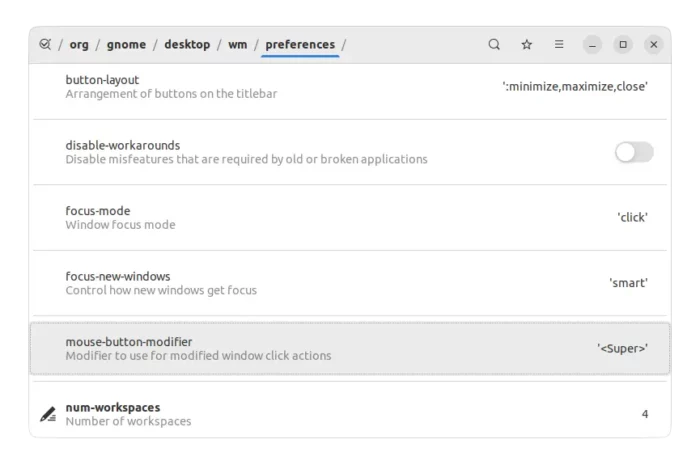The image size is (700, 469).
Task: Go to desktop path segment
Action: tap(187, 45)
